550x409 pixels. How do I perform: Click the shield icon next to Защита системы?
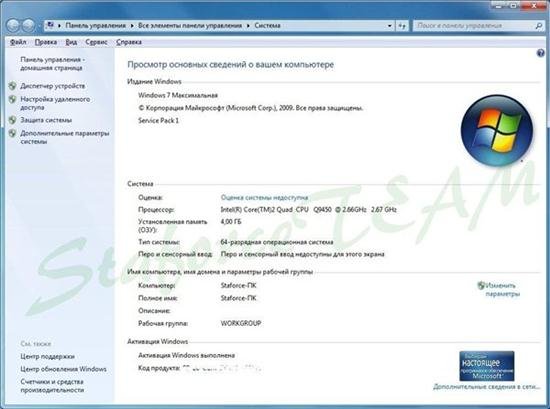coord(12,120)
